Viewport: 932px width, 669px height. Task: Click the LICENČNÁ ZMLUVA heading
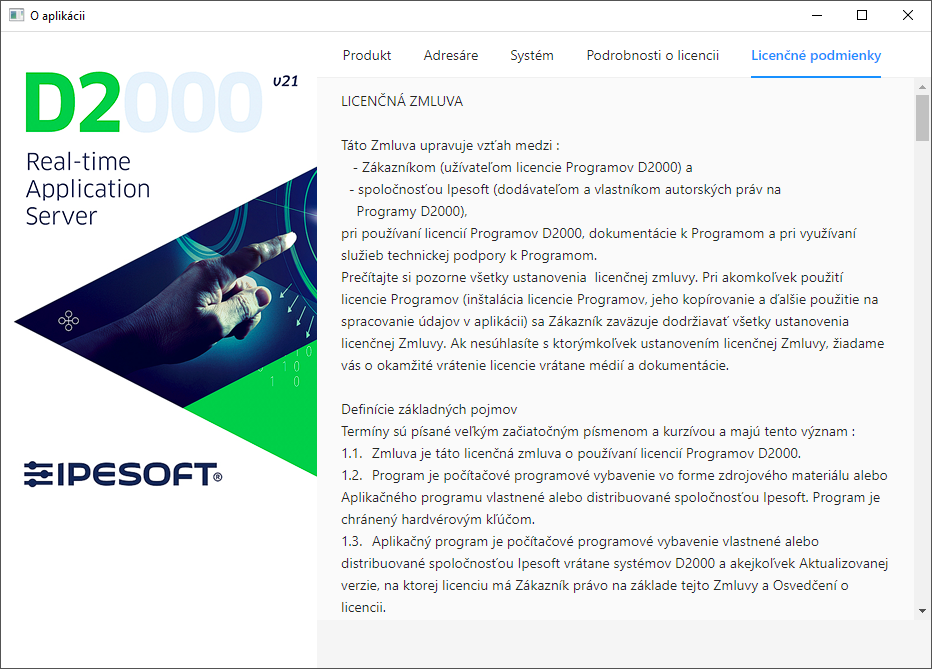[x=402, y=101]
